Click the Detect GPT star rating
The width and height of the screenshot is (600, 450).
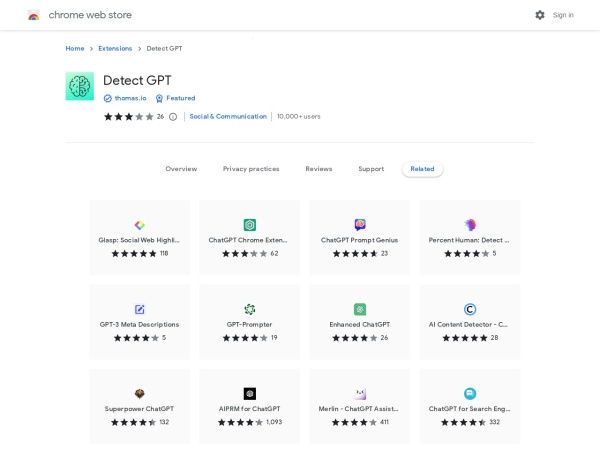pos(129,117)
